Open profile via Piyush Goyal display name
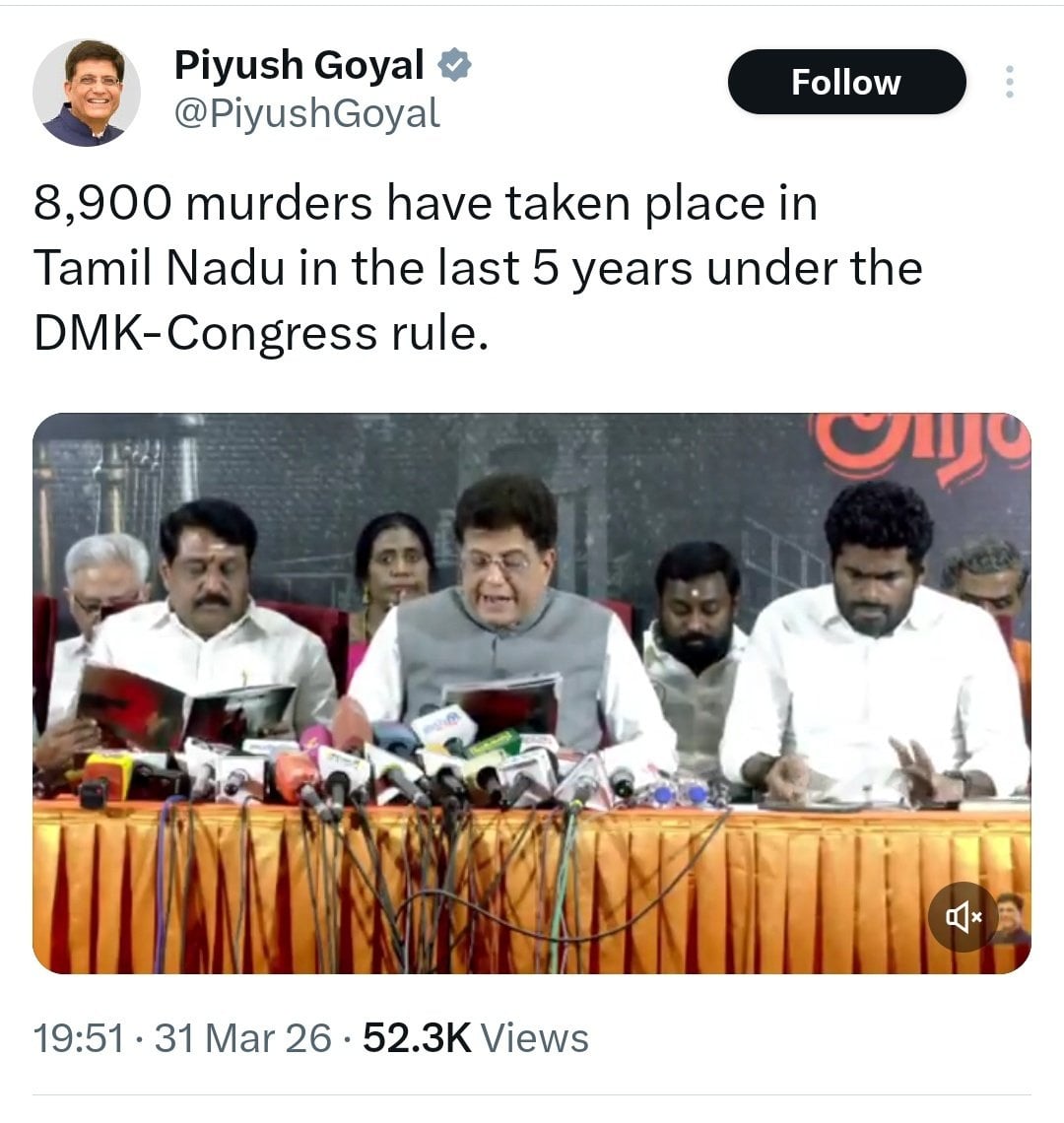The height and width of the screenshot is (1123, 1064). coord(299,65)
